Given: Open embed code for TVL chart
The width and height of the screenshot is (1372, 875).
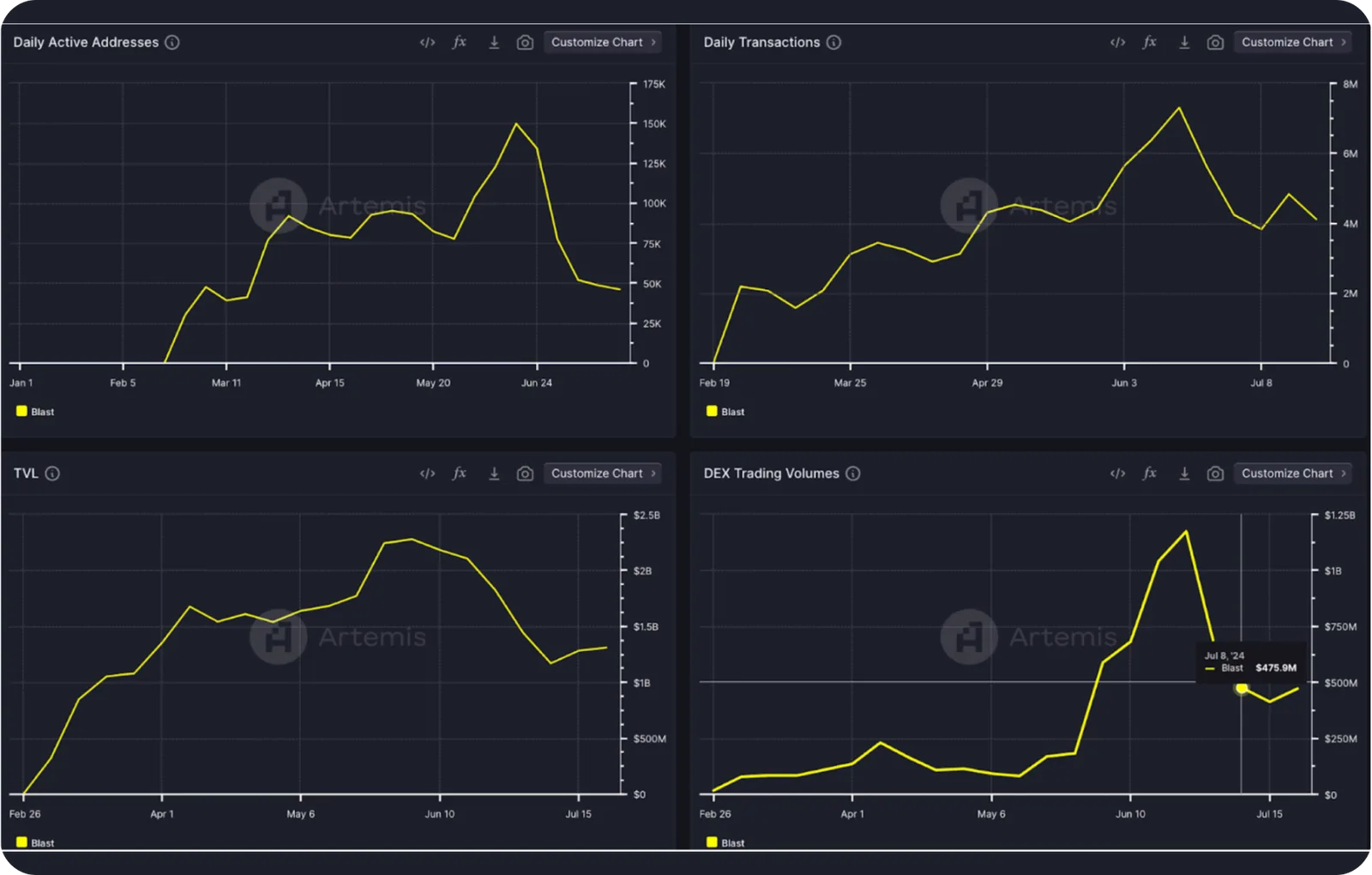Looking at the screenshot, I should [x=427, y=474].
